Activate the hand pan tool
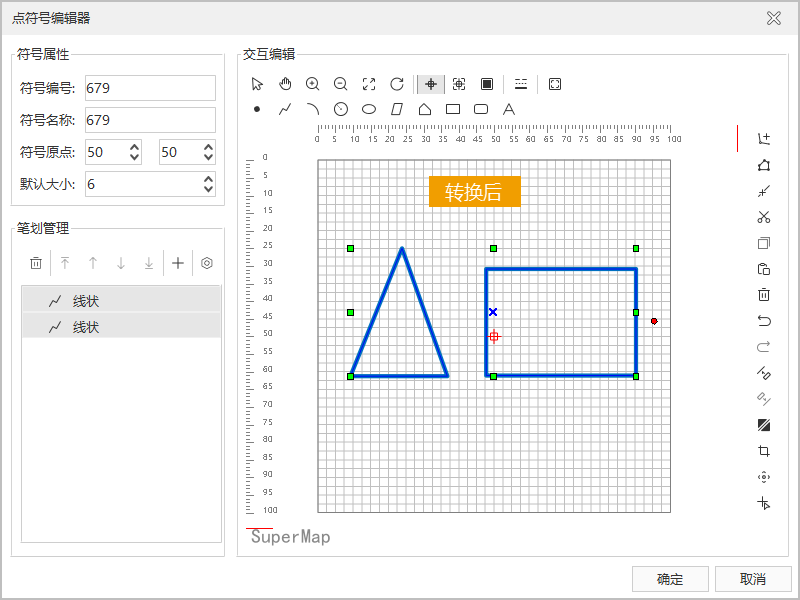This screenshot has height=600, width=800. coord(285,84)
